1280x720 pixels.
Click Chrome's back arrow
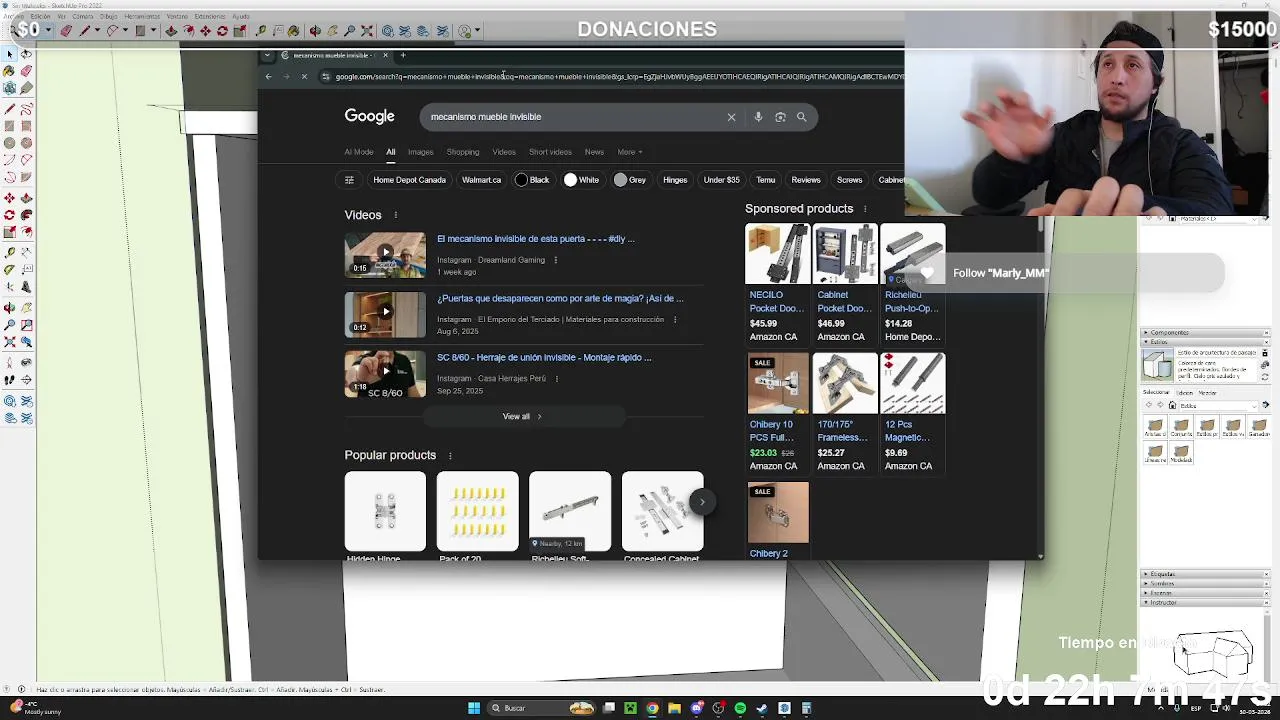[x=268, y=76]
